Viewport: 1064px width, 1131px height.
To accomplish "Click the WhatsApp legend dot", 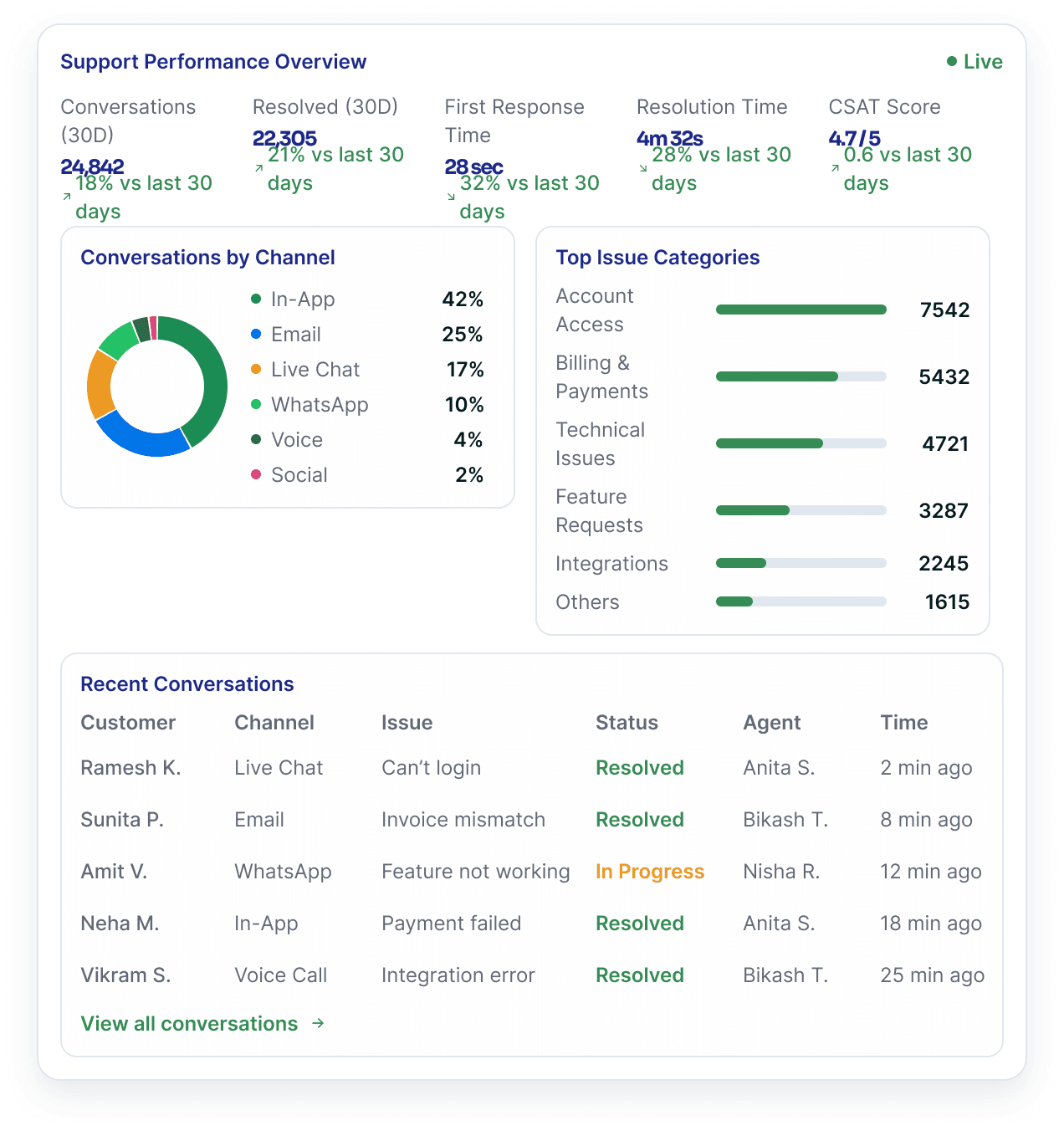I will pos(256,404).
